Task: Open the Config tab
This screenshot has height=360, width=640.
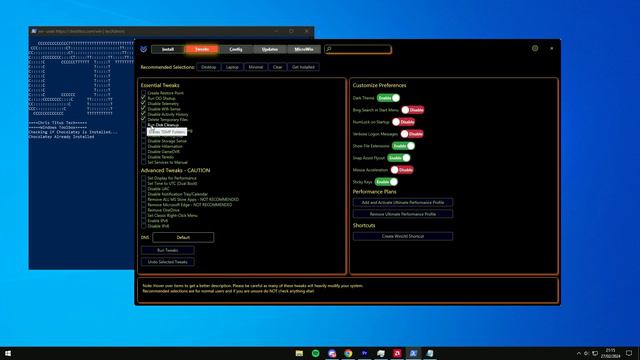Action: [236, 49]
